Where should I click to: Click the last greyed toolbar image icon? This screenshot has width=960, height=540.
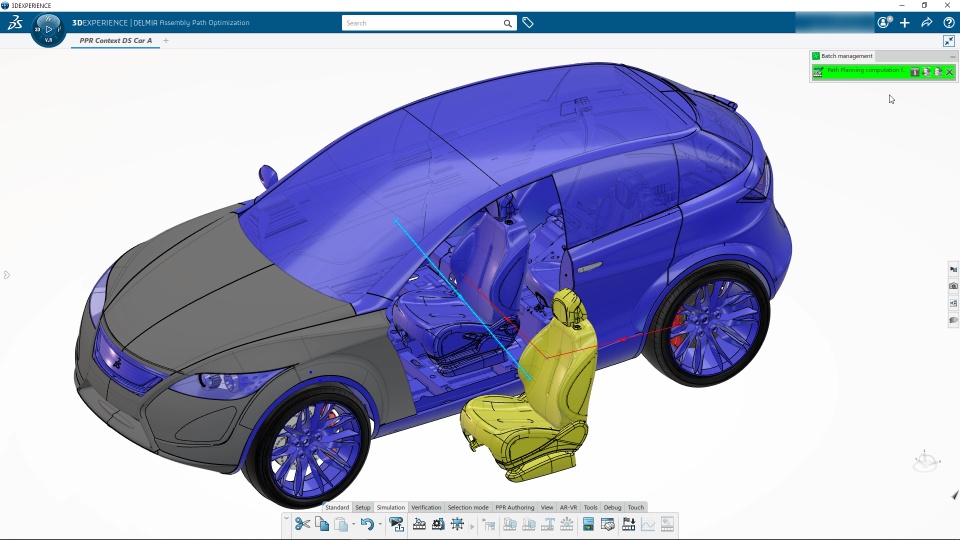tap(667, 524)
